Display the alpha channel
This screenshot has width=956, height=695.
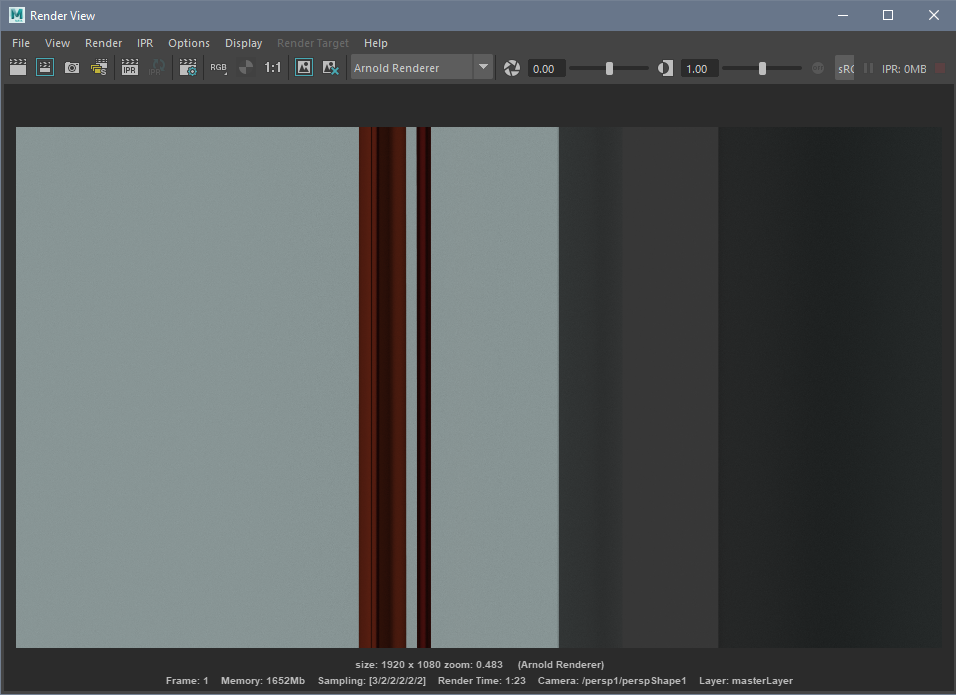click(x=246, y=67)
